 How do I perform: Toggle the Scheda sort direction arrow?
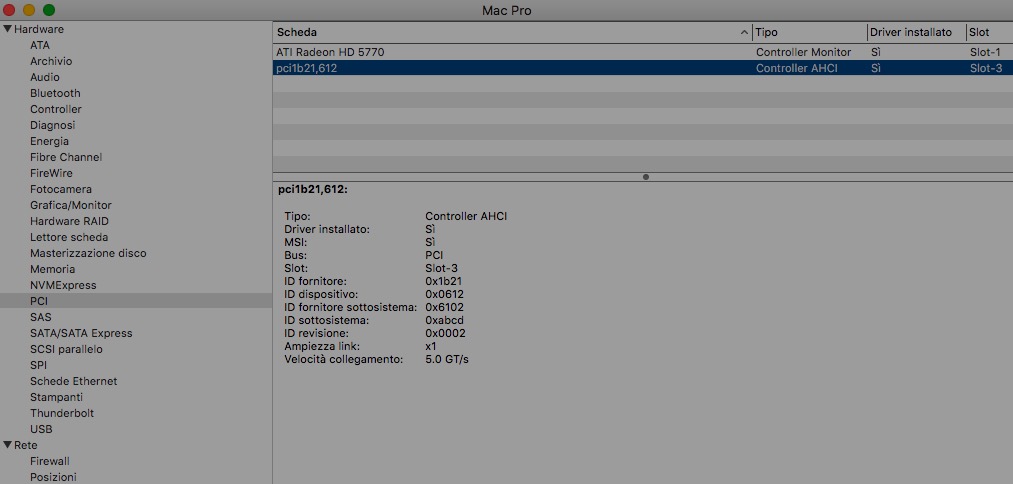pyautogui.click(x=745, y=32)
